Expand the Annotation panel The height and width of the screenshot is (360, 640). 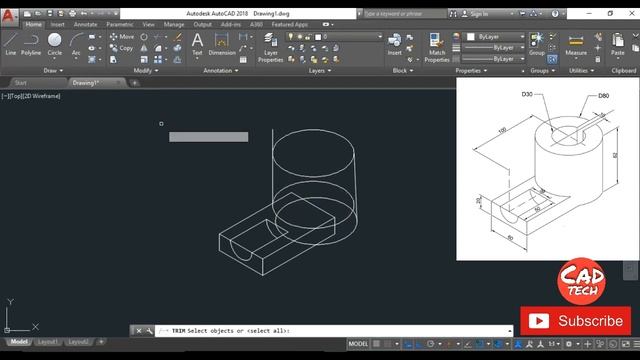(221, 71)
